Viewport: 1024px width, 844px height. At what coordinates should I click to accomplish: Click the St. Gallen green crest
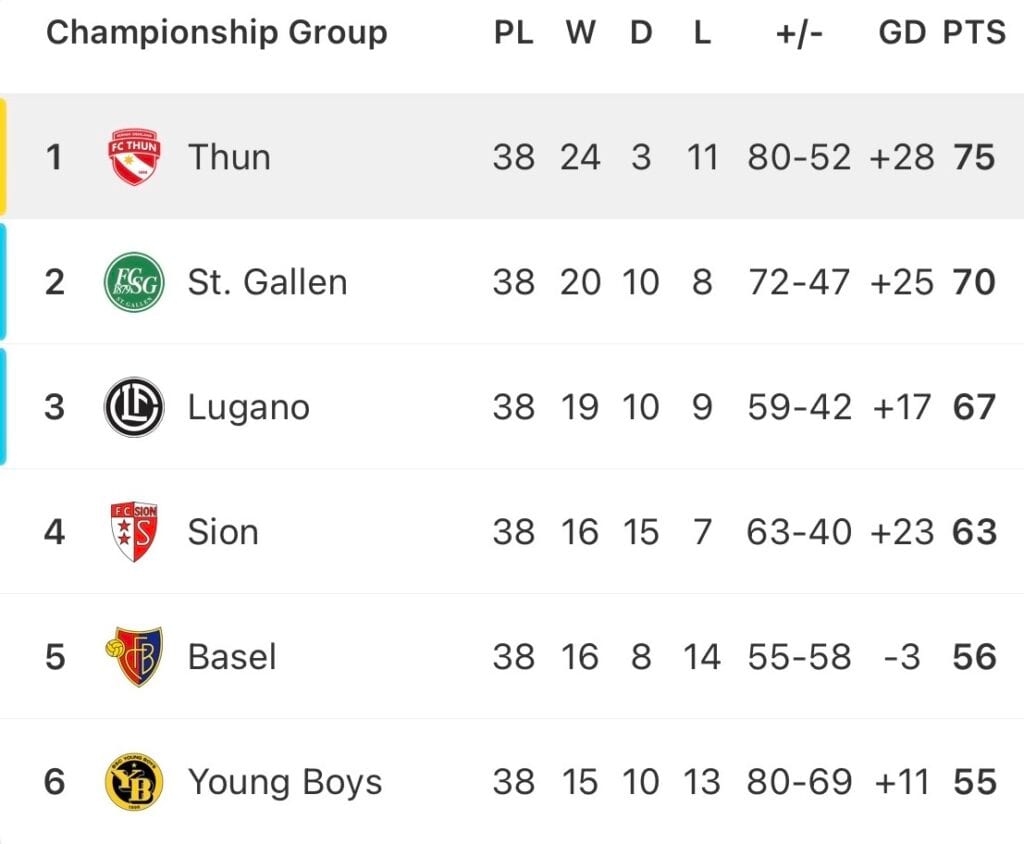[134, 282]
